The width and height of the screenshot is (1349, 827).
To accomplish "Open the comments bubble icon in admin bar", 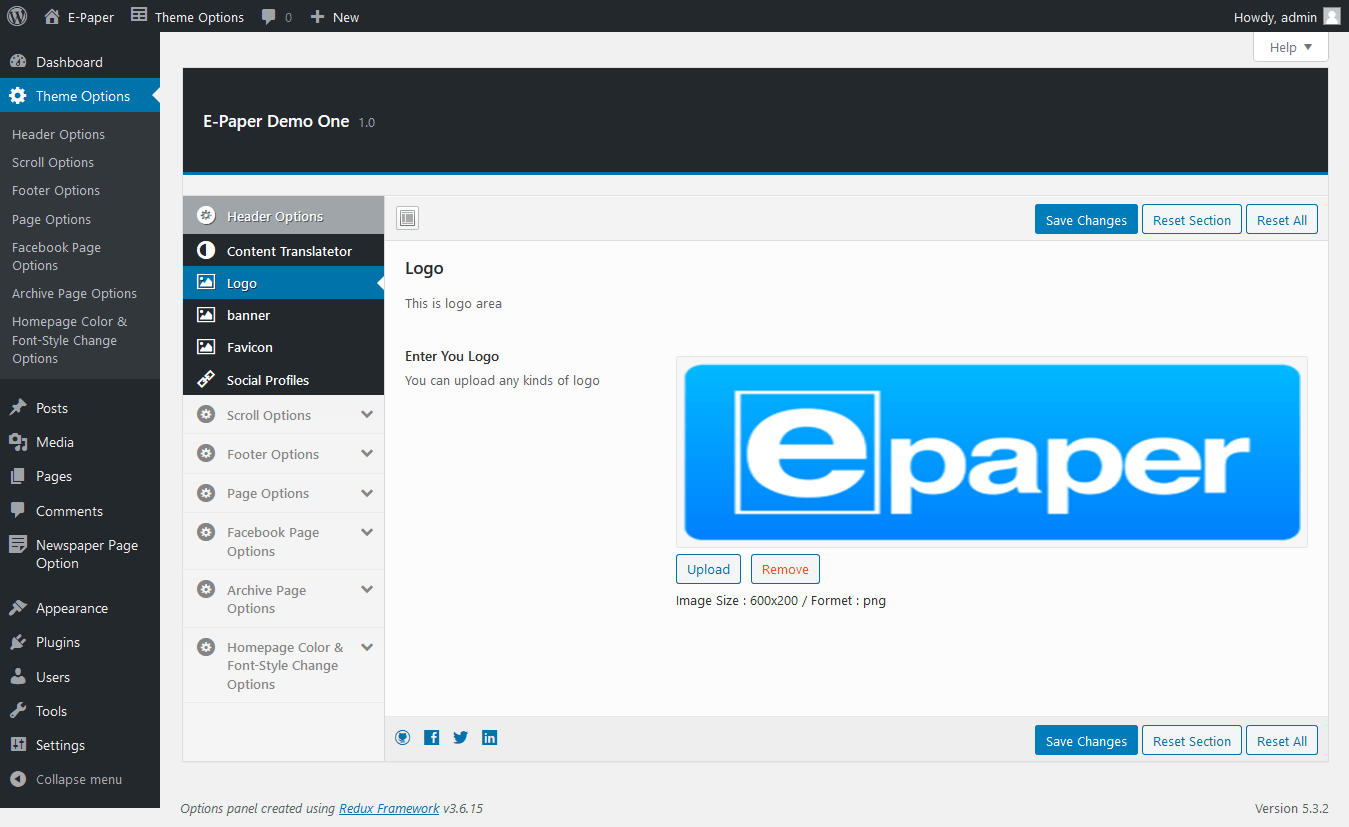I will click(x=269, y=17).
